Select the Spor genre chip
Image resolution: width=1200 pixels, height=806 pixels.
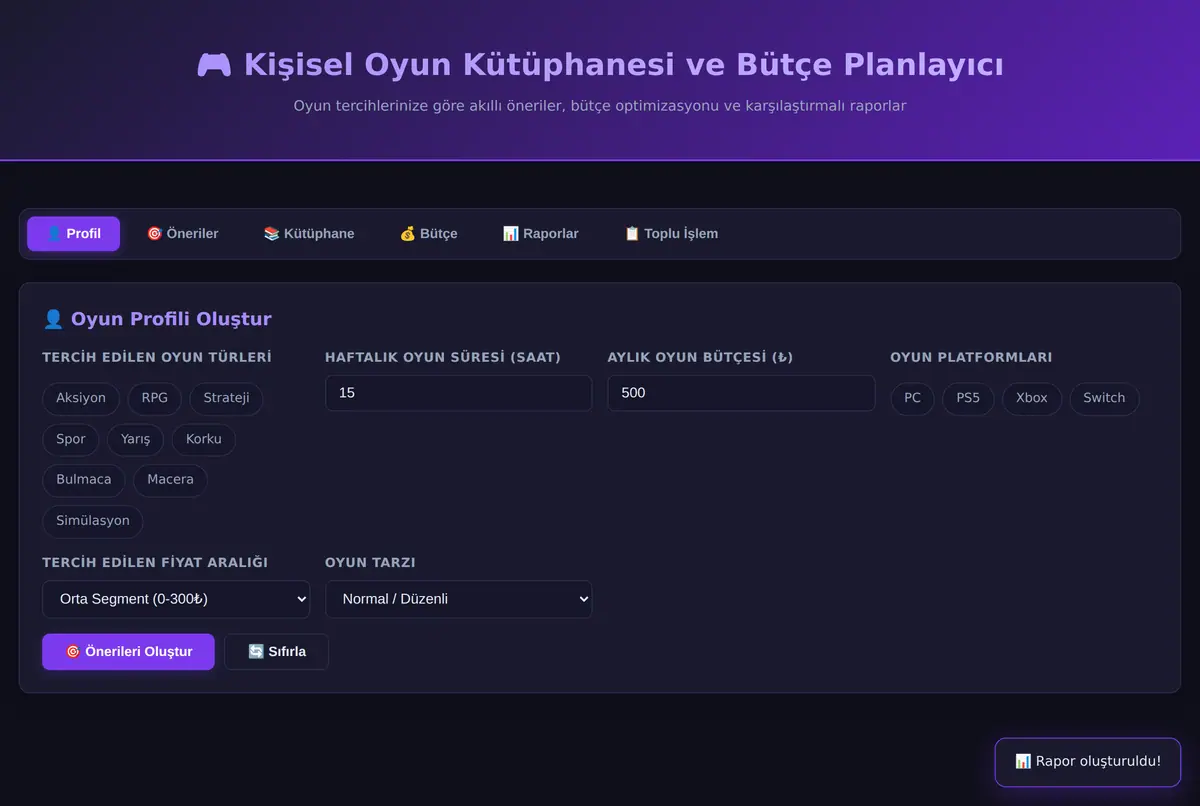pos(71,439)
